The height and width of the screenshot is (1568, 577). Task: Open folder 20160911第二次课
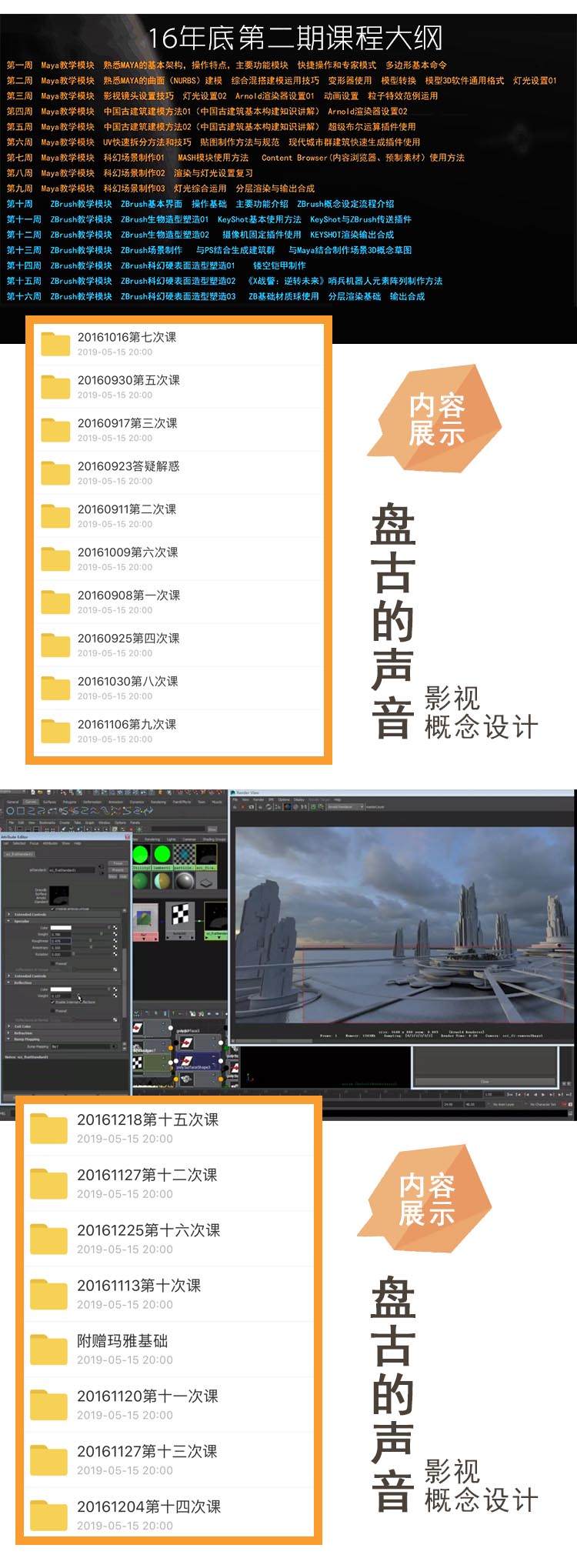click(178, 516)
